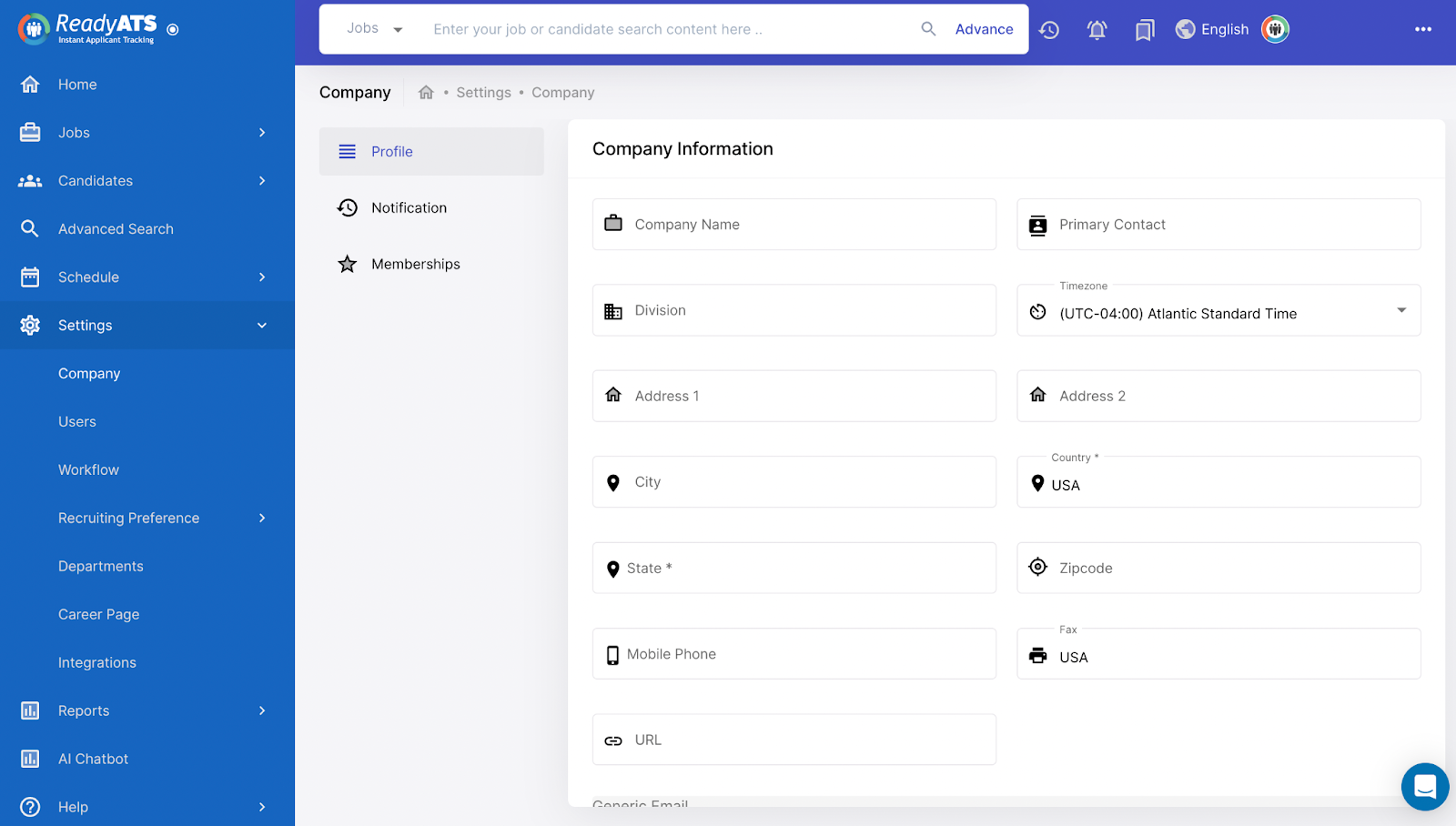Click the ReadyATS logo
Screen dimensions: 1456x826
click(86, 29)
